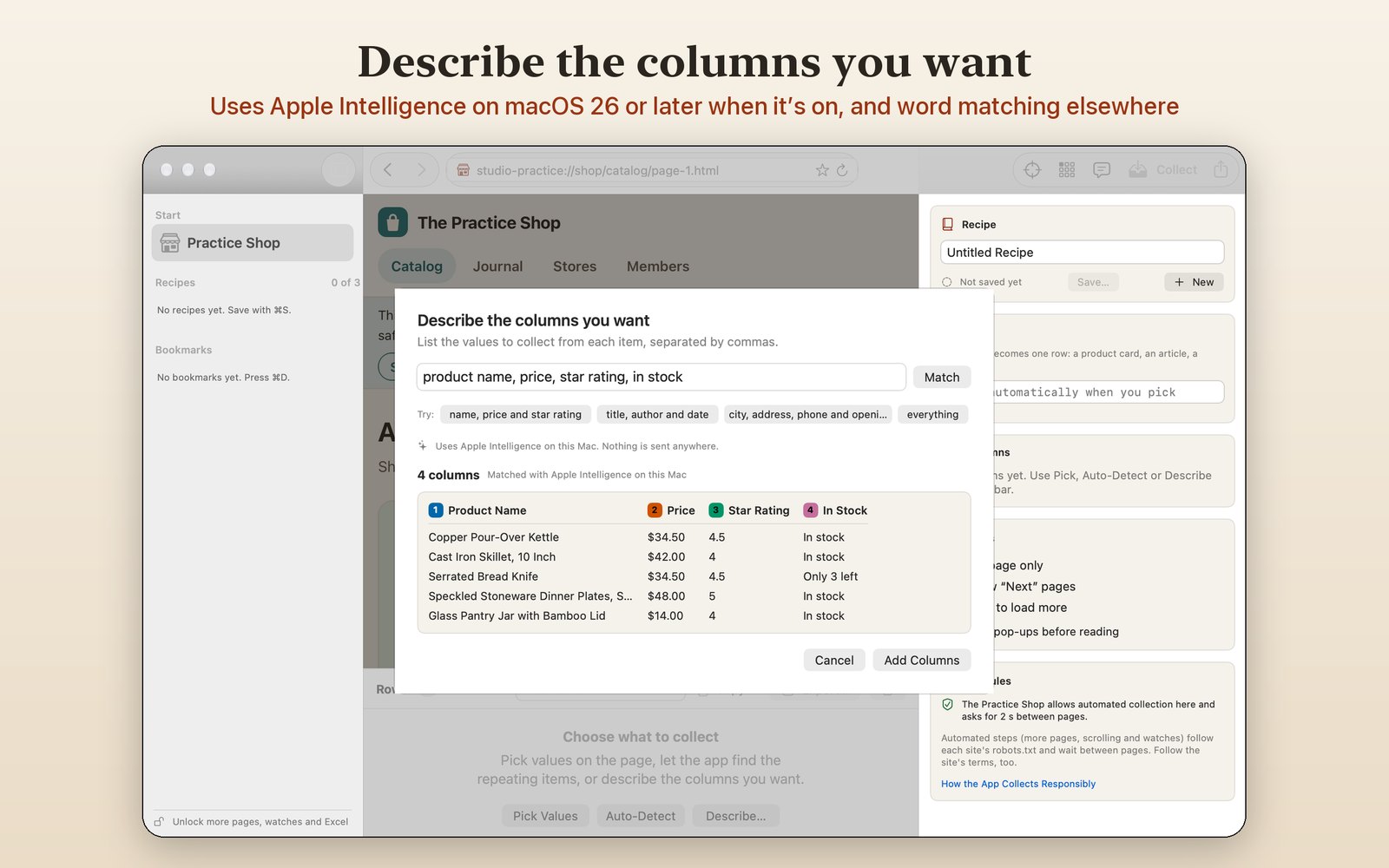Image resolution: width=1389 pixels, height=868 pixels.
Task: Activate the crosshair pick tool in toolbar
Action: coord(1032,170)
